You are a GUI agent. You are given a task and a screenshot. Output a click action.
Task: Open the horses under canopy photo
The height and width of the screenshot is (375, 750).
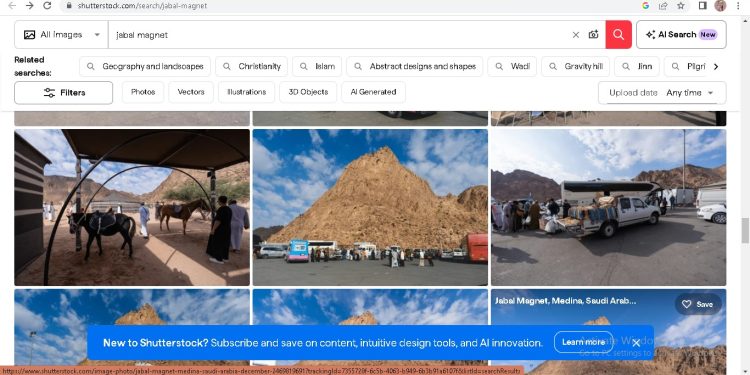pyautogui.click(x=132, y=207)
